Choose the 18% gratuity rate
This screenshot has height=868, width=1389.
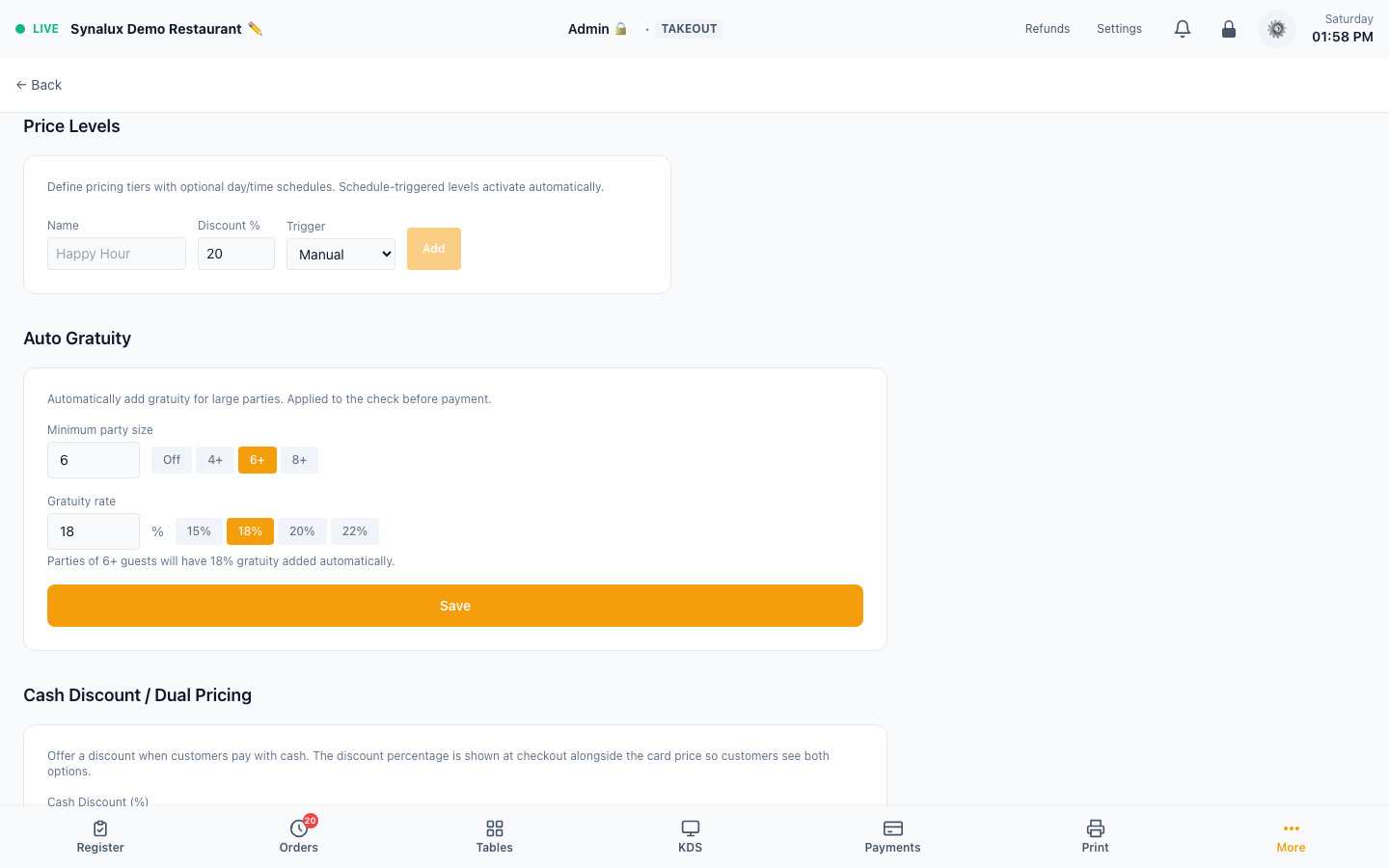click(251, 531)
